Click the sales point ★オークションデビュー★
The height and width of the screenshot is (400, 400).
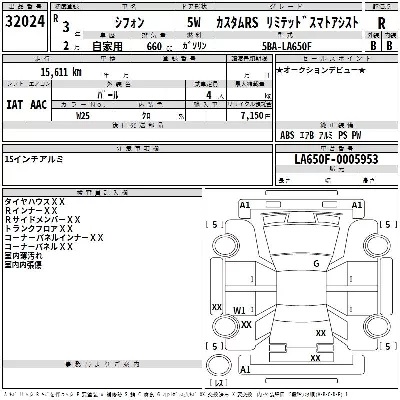tap(321, 70)
